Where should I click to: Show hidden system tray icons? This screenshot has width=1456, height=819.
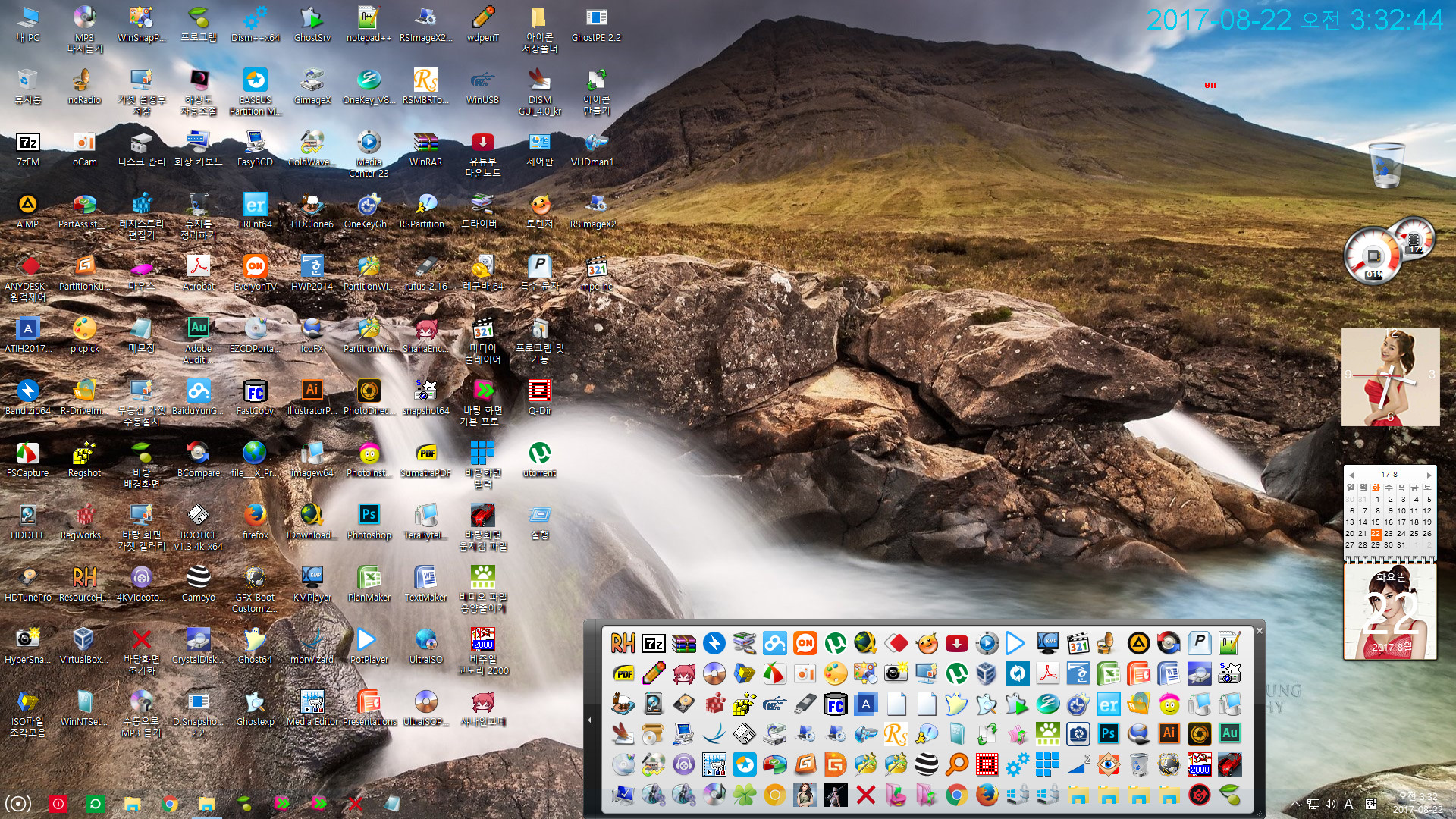pyautogui.click(x=1295, y=804)
